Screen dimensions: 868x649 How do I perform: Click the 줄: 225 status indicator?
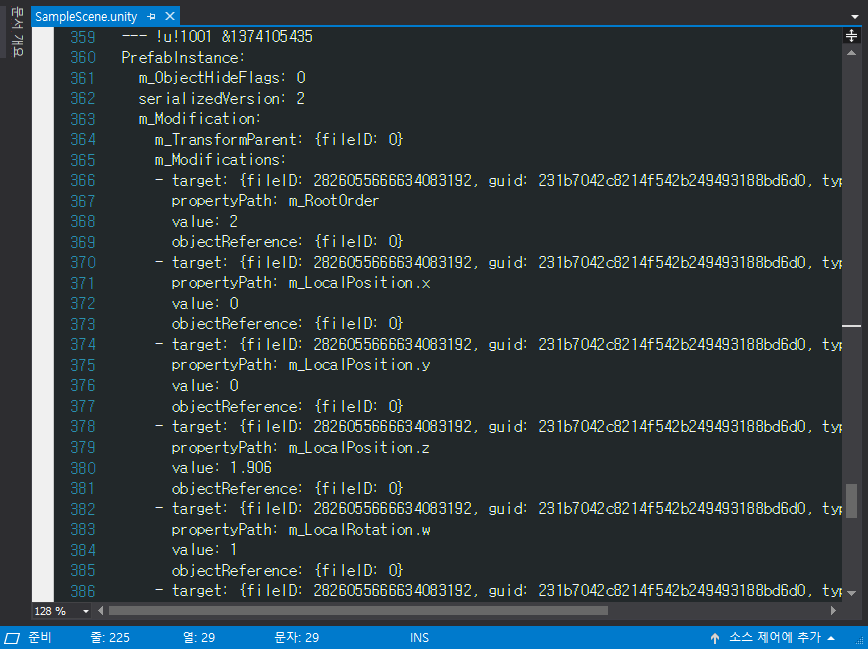[x=110, y=638]
